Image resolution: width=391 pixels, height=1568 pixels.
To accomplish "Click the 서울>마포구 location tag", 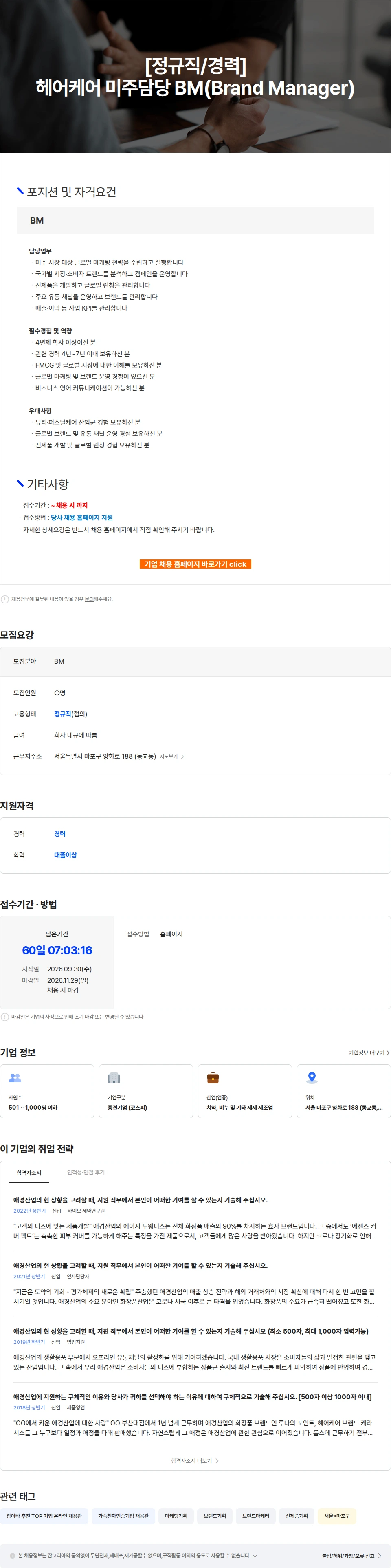I will click(337, 1516).
